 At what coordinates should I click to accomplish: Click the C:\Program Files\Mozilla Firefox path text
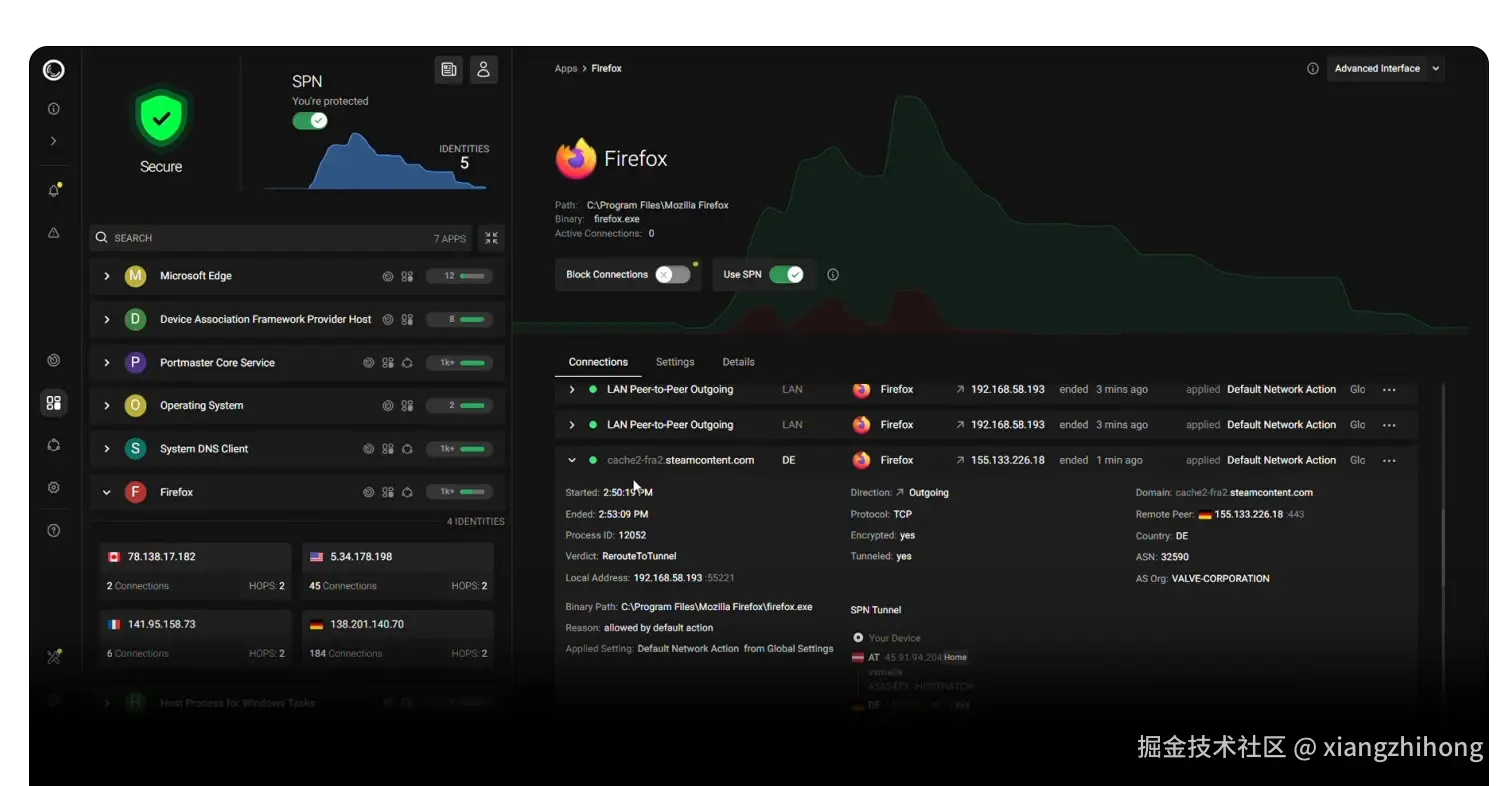pyautogui.click(x=658, y=205)
